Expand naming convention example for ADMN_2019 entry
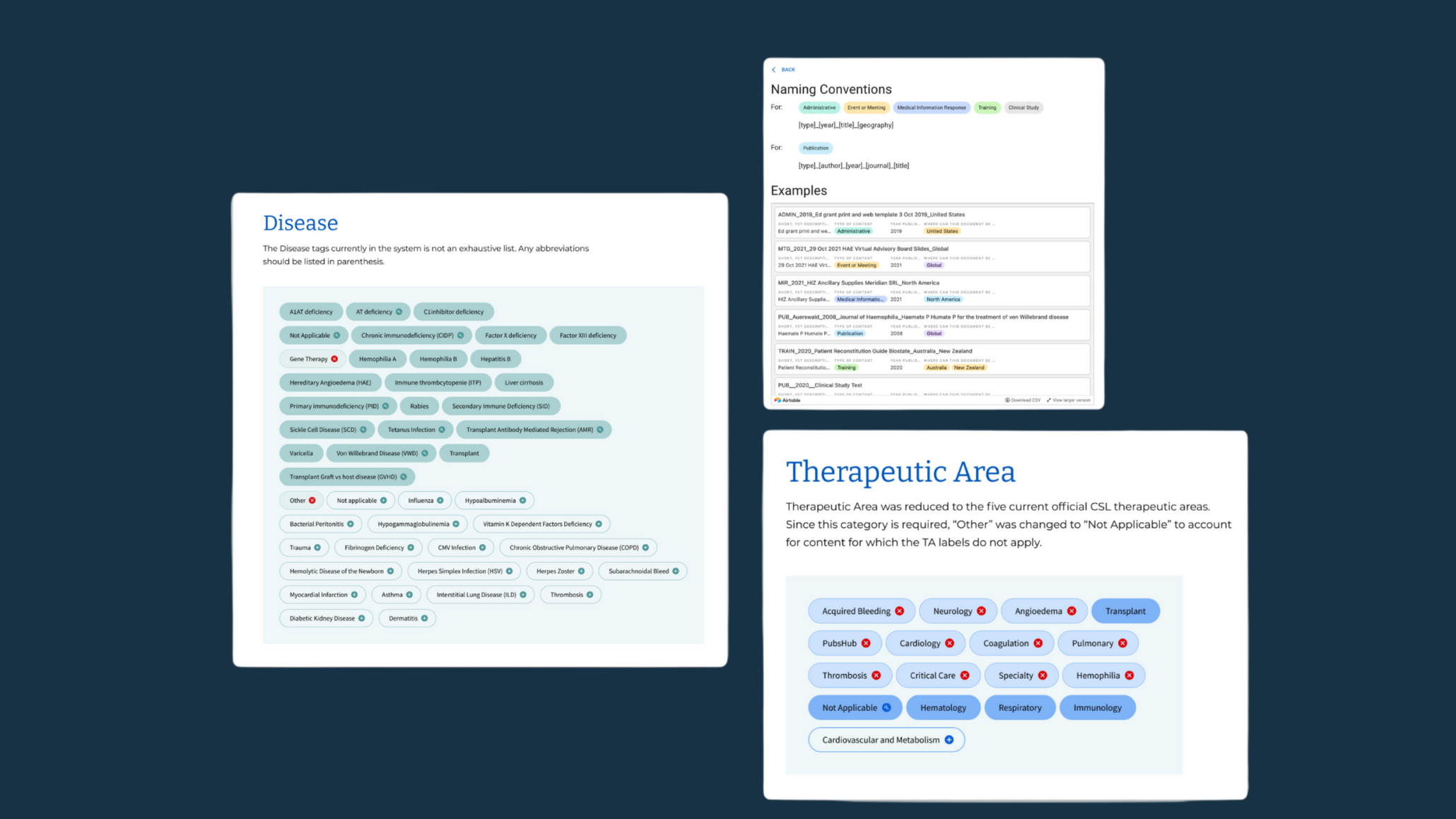 pos(930,222)
